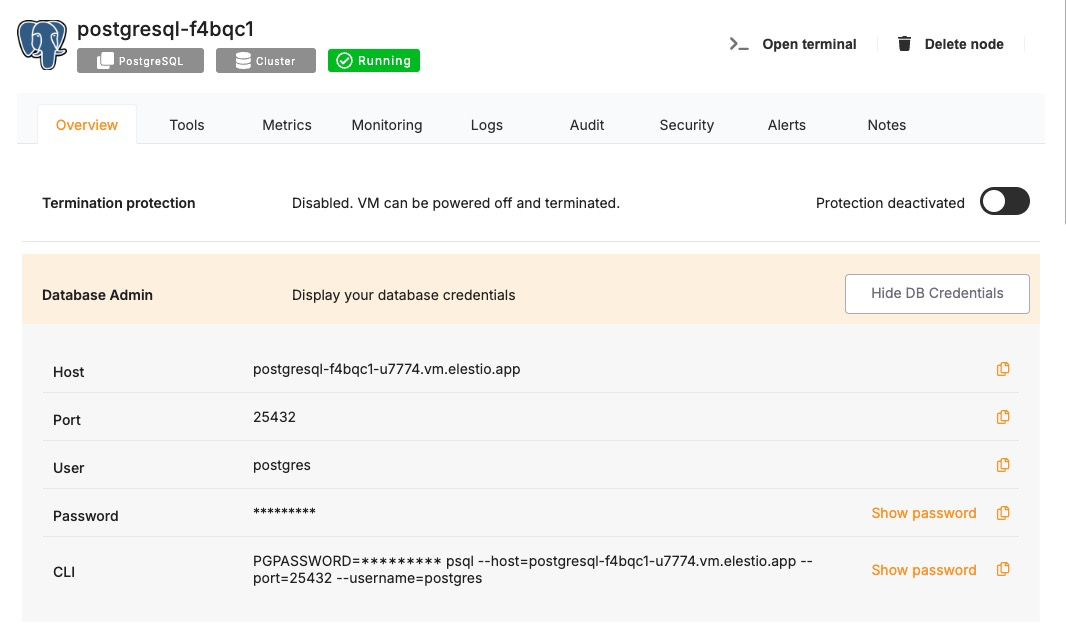Show password in the CLI row
The image size is (1066, 633).
(923, 570)
